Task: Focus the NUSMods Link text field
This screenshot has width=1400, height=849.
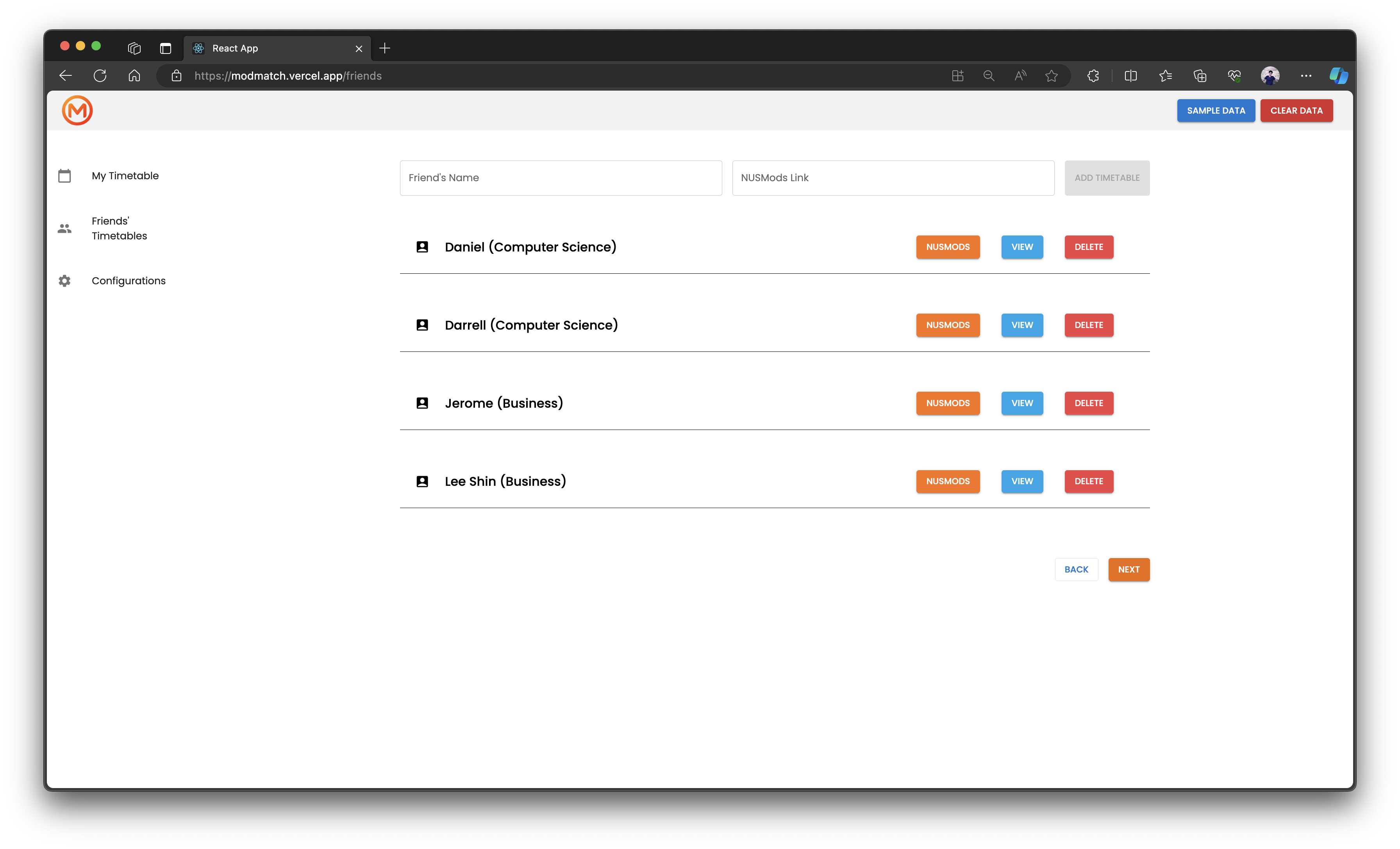Action: [893, 178]
